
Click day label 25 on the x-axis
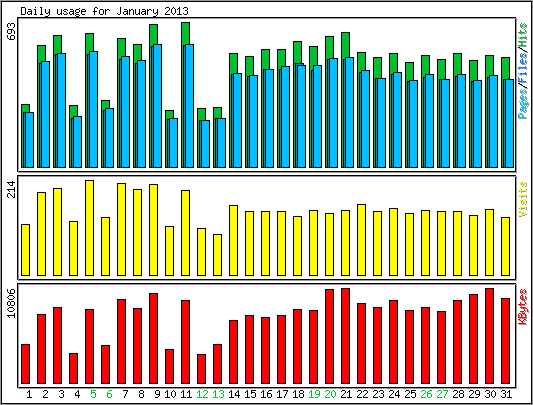(410, 394)
